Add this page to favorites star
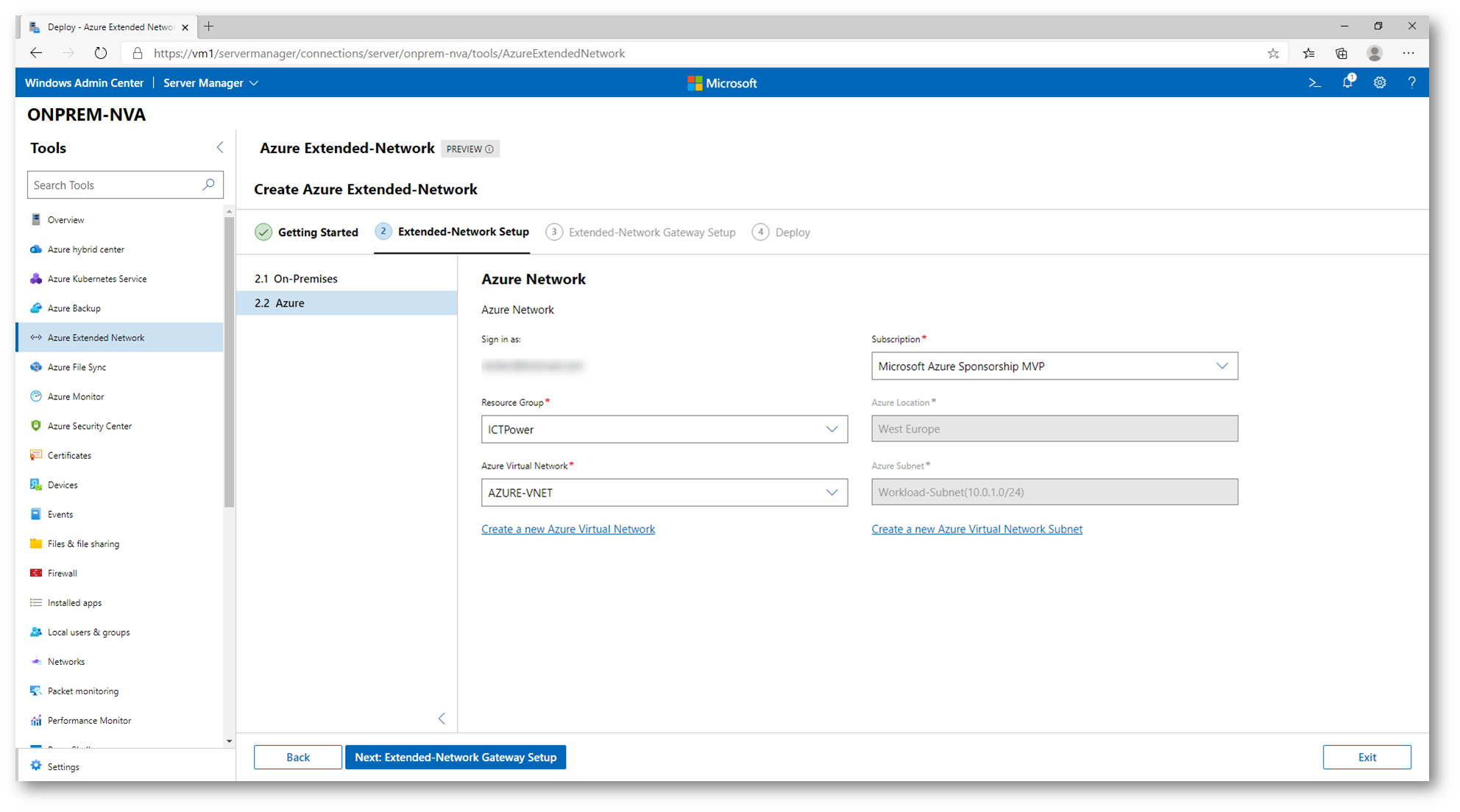Image resolution: width=1460 pixels, height=812 pixels. [x=1273, y=53]
